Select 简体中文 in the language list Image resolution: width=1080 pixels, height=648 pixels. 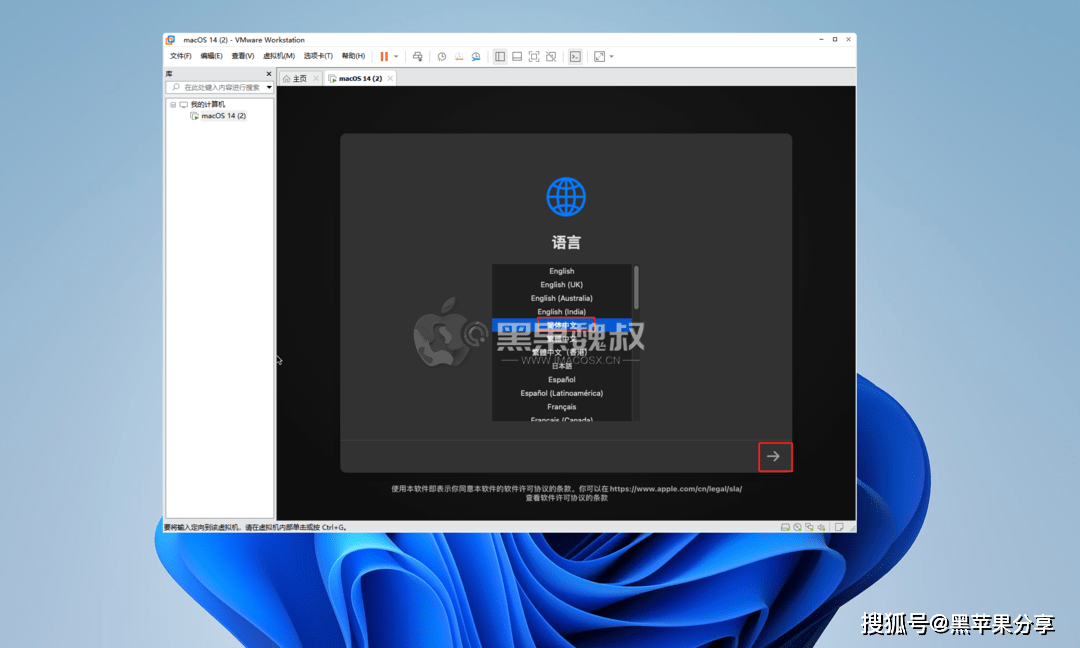click(x=561, y=325)
